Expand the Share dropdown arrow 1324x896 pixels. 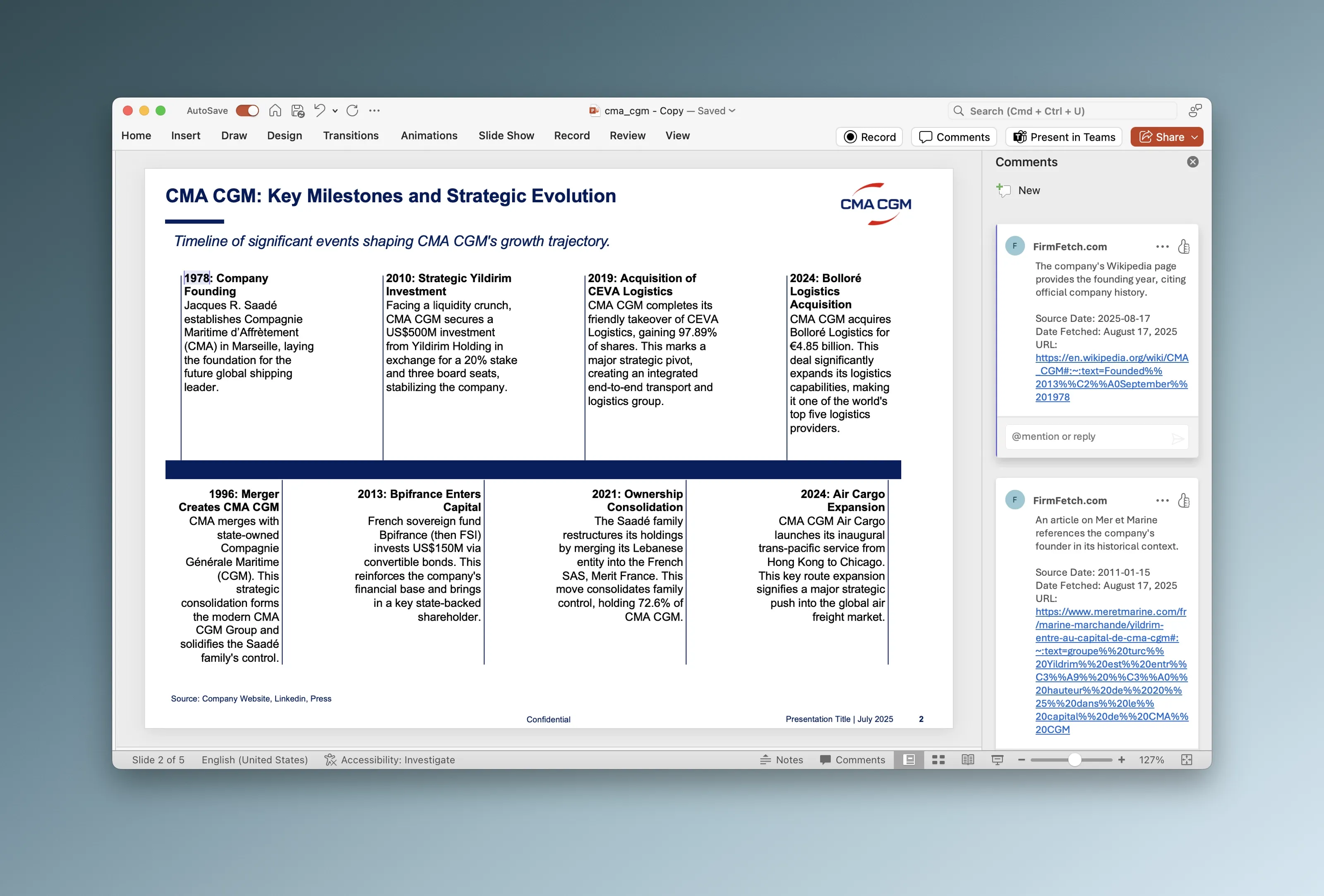tap(1194, 137)
